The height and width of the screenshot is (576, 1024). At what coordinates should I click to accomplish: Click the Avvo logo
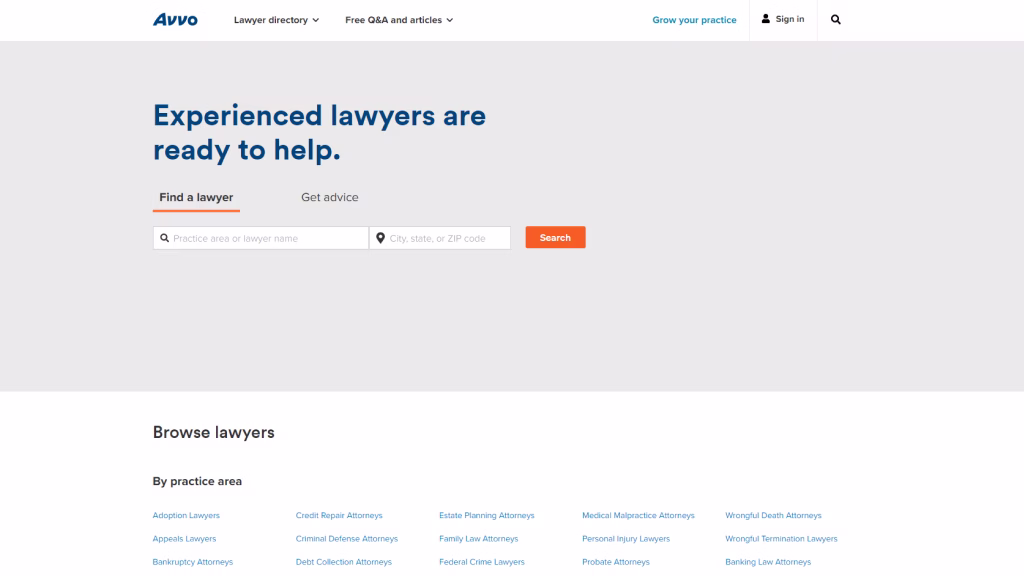(175, 20)
